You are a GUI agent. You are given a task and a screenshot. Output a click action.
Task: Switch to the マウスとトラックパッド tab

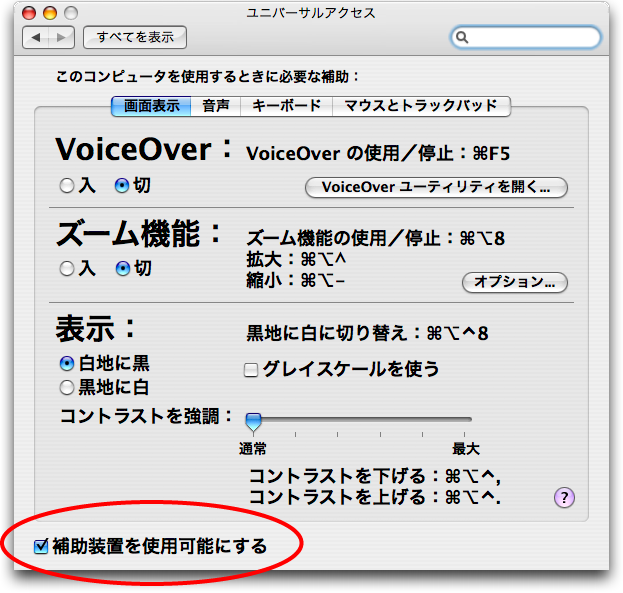(421, 105)
